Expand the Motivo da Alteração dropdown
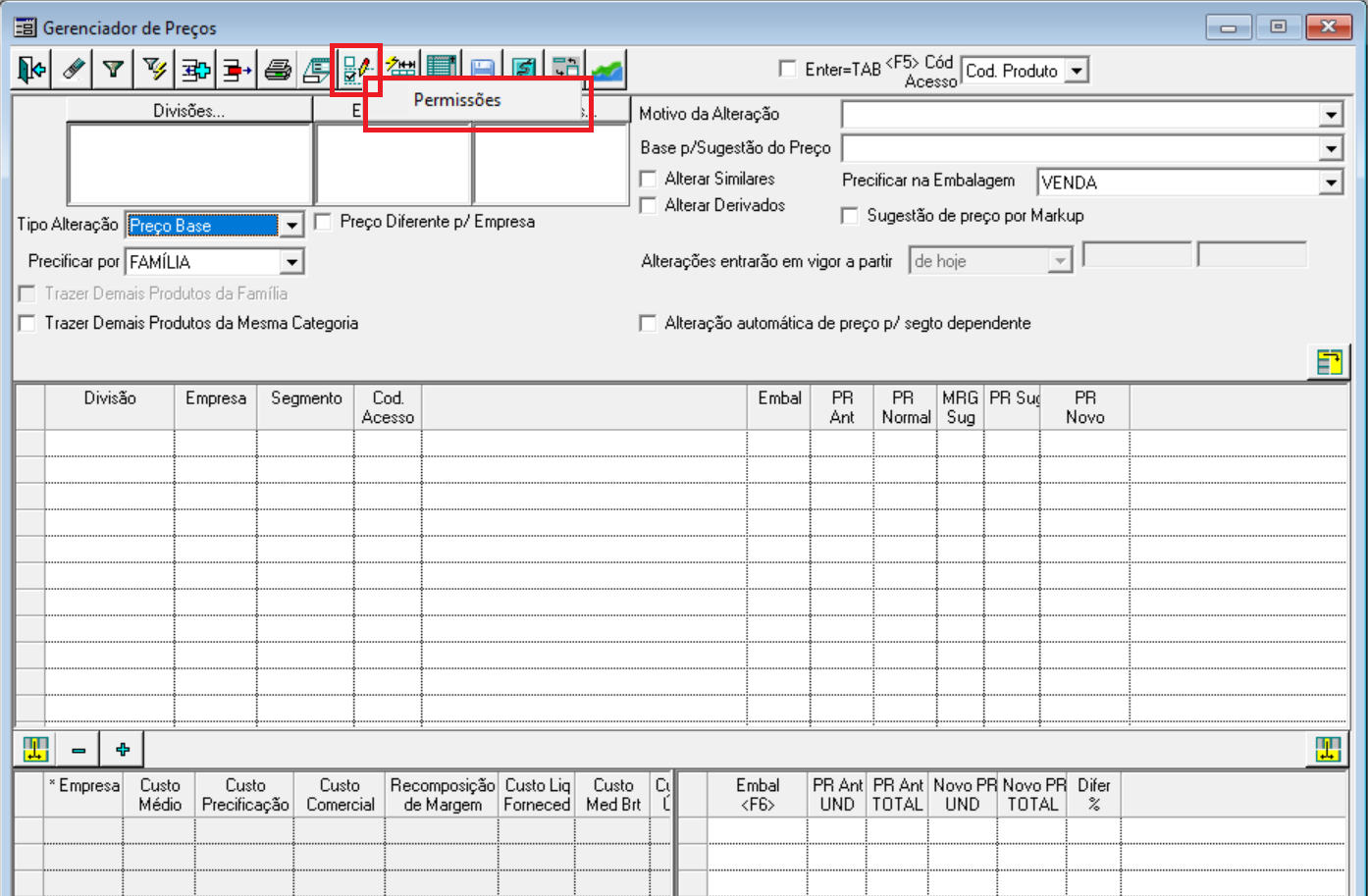This screenshot has height=896, width=1368. 1331,115
